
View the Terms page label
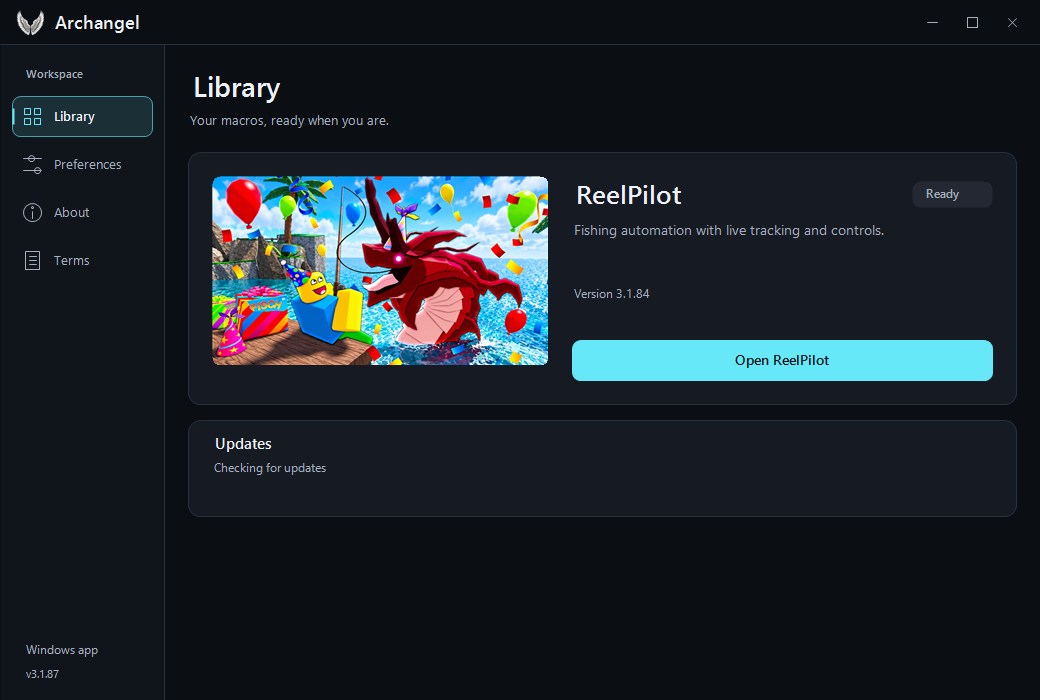[x=72, y=261]
